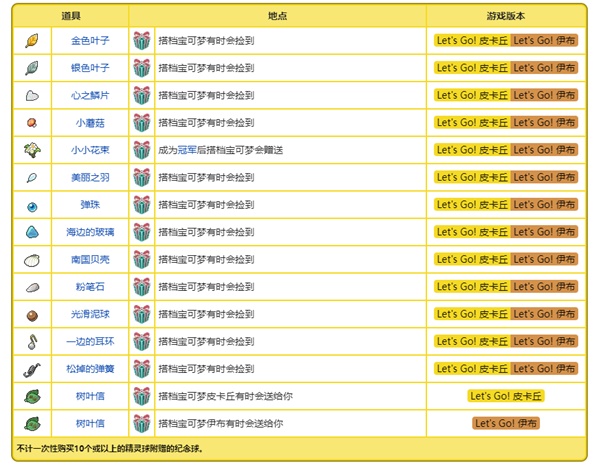Click the gift box in 南国贝壳 row

coord(142,259)
